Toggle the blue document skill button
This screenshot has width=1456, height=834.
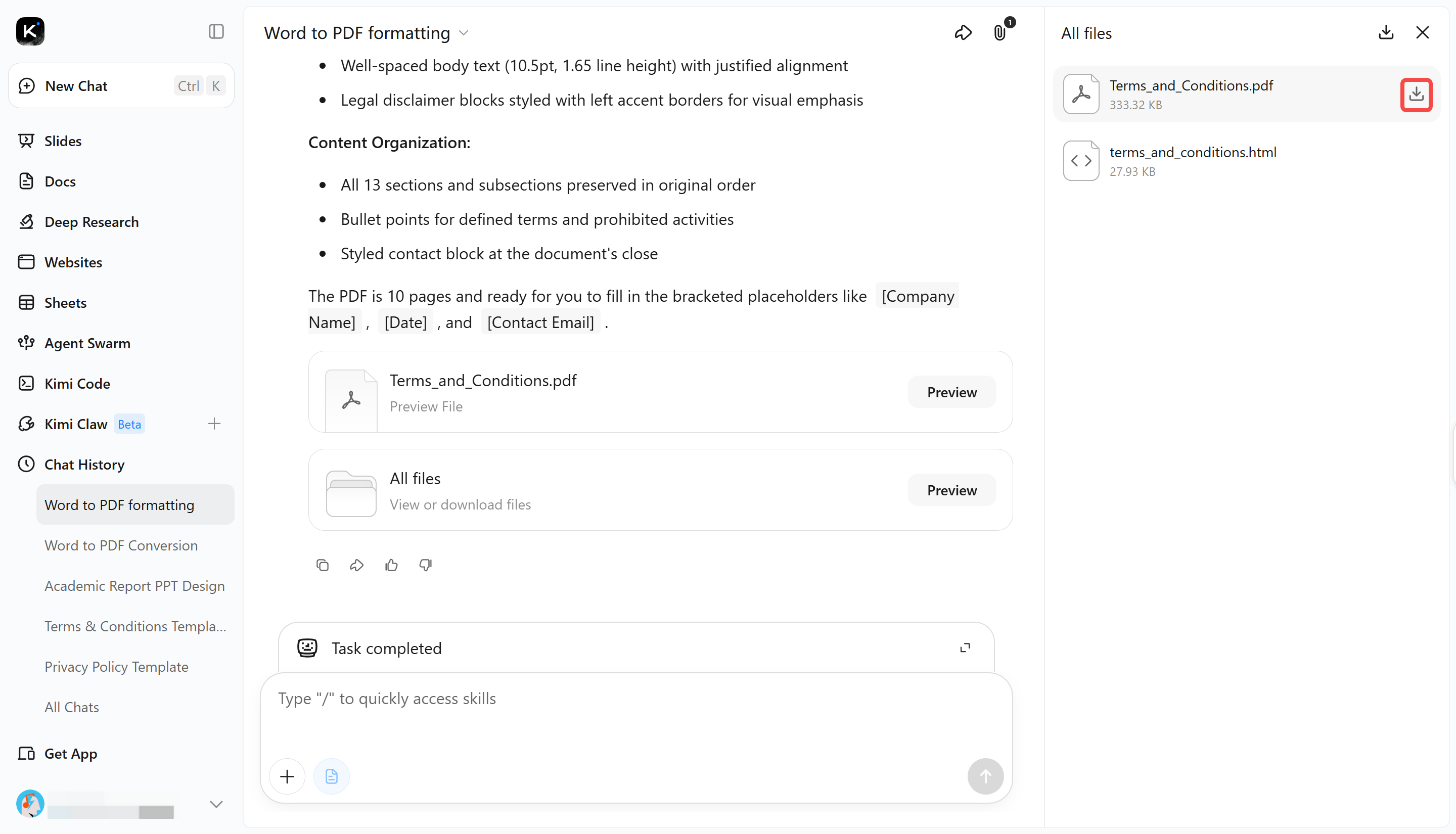click(331, 776)
